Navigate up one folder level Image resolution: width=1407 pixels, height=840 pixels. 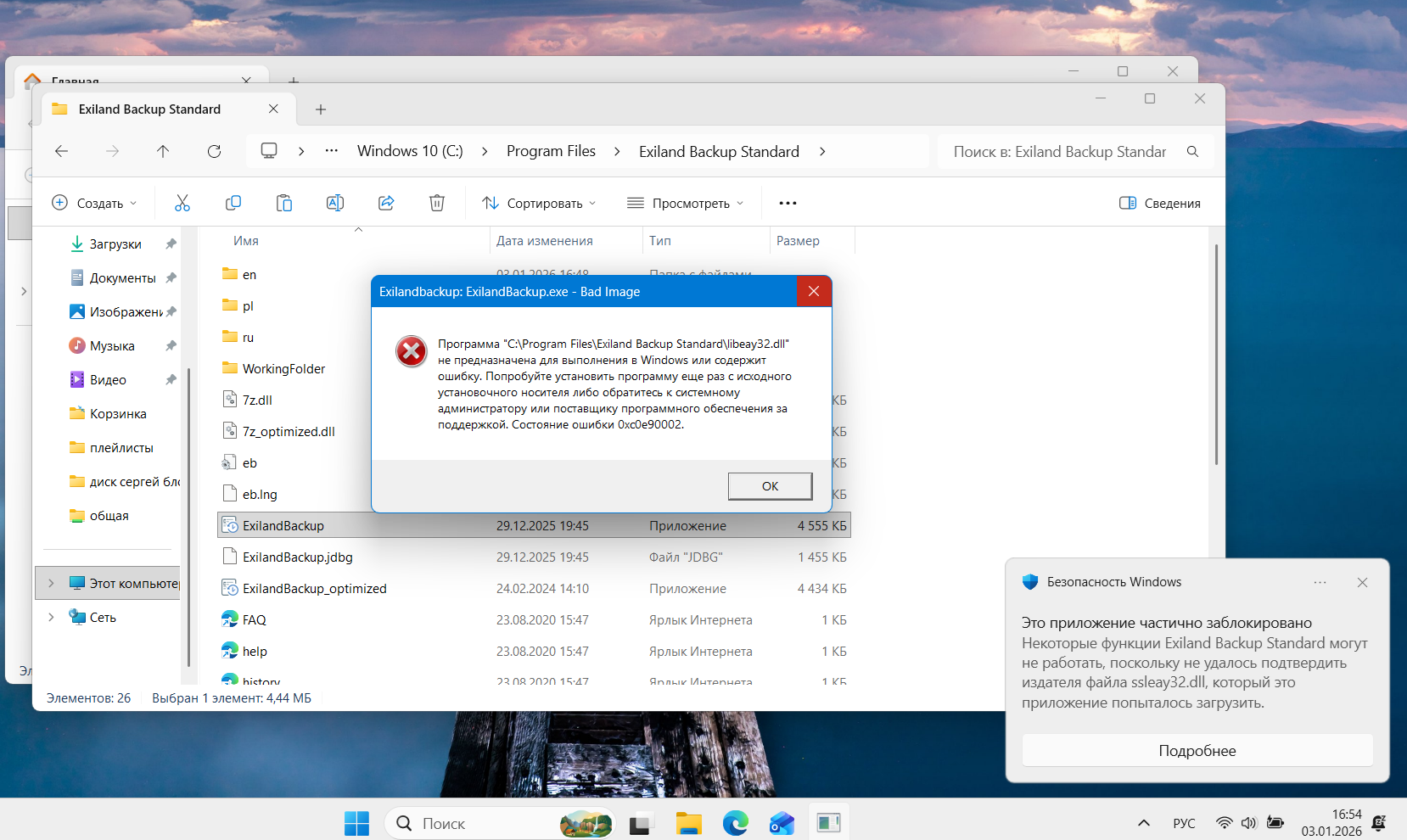pos(163,151)
